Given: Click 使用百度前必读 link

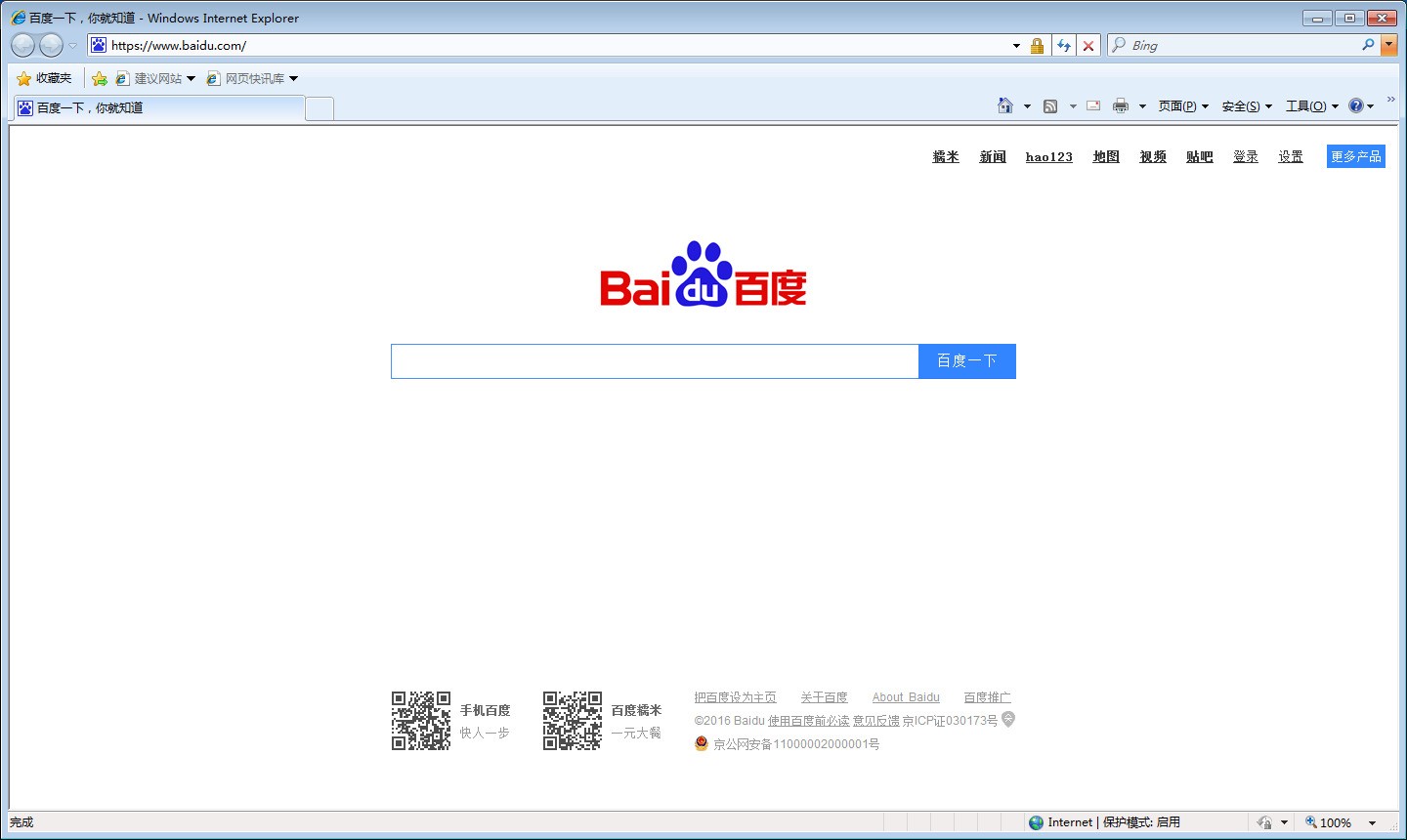Looking at the screenshot, I should pos(808,721).
